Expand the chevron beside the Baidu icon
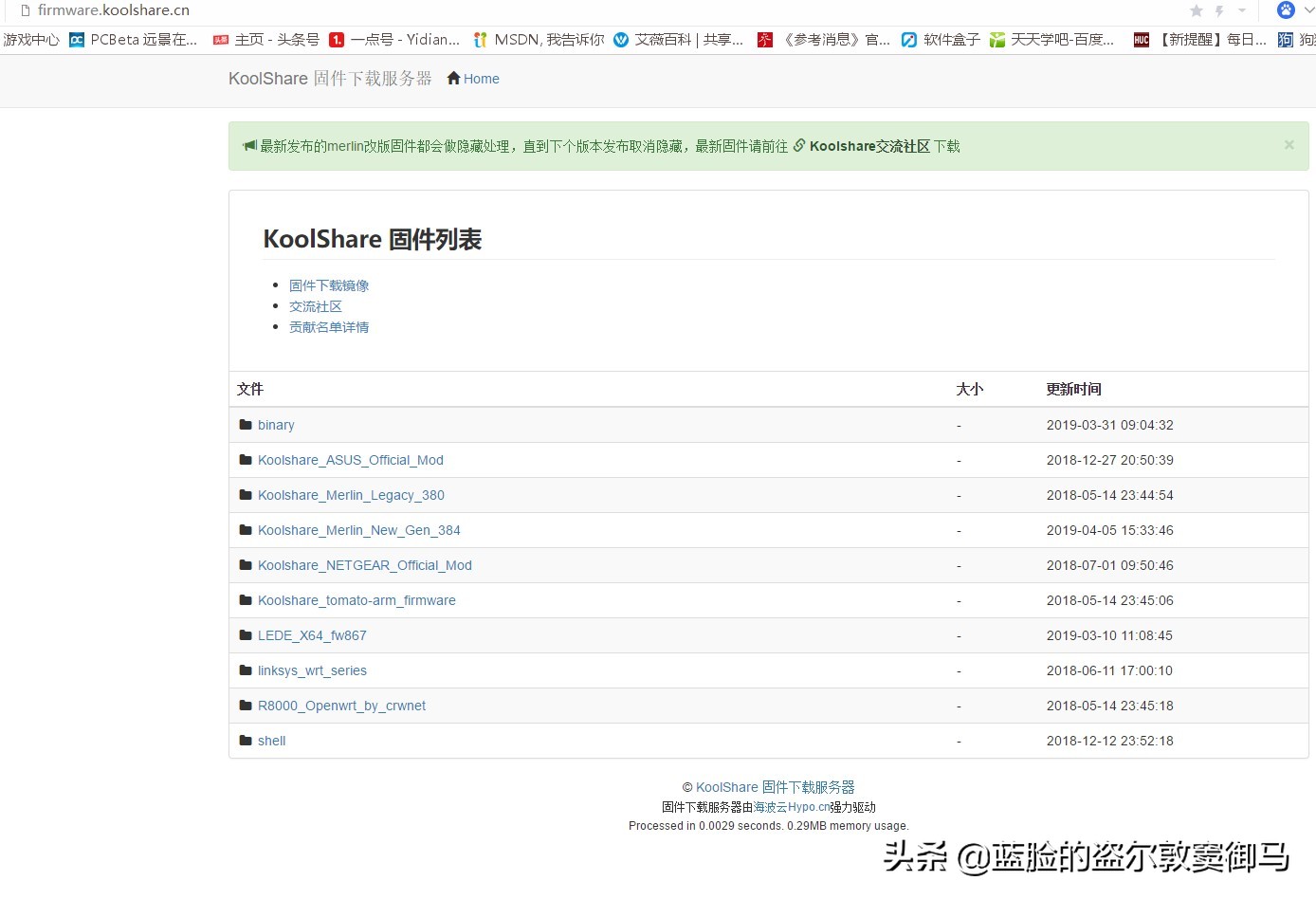Screen dimensions: 1316x899 [1308, 10]
